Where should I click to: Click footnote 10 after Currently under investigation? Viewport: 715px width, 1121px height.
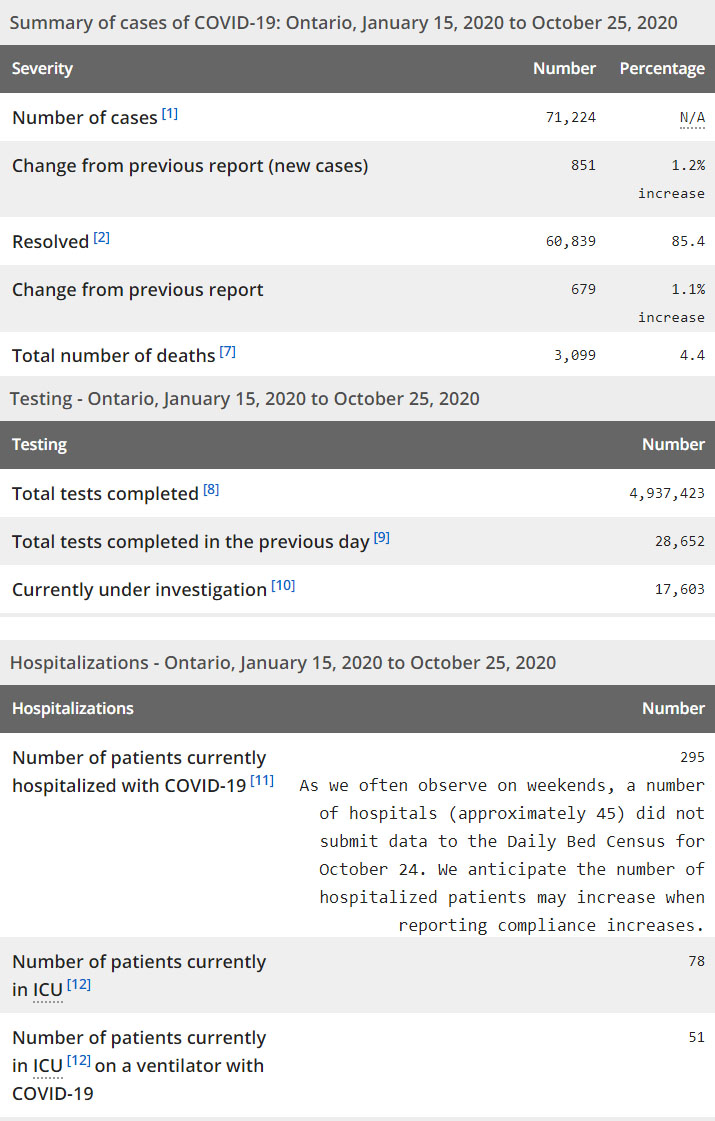point(283,586)
